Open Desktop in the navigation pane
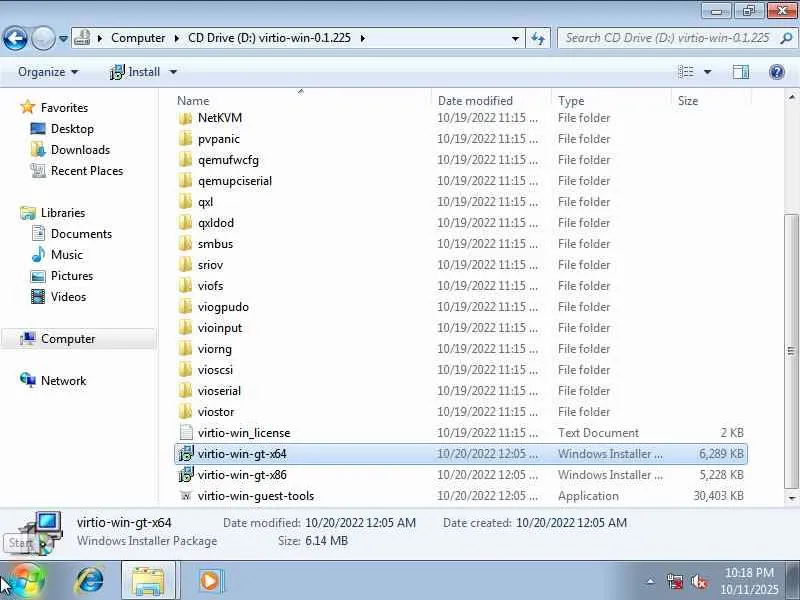 (72, 129)
